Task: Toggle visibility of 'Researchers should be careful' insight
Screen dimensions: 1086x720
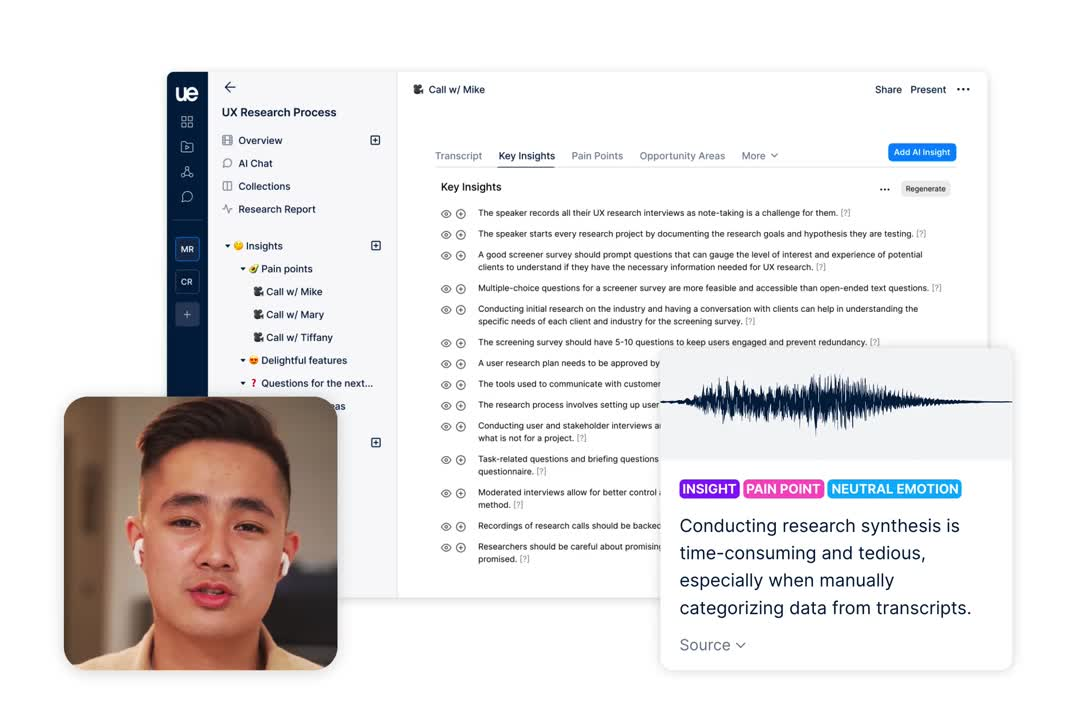Action: 446,547
